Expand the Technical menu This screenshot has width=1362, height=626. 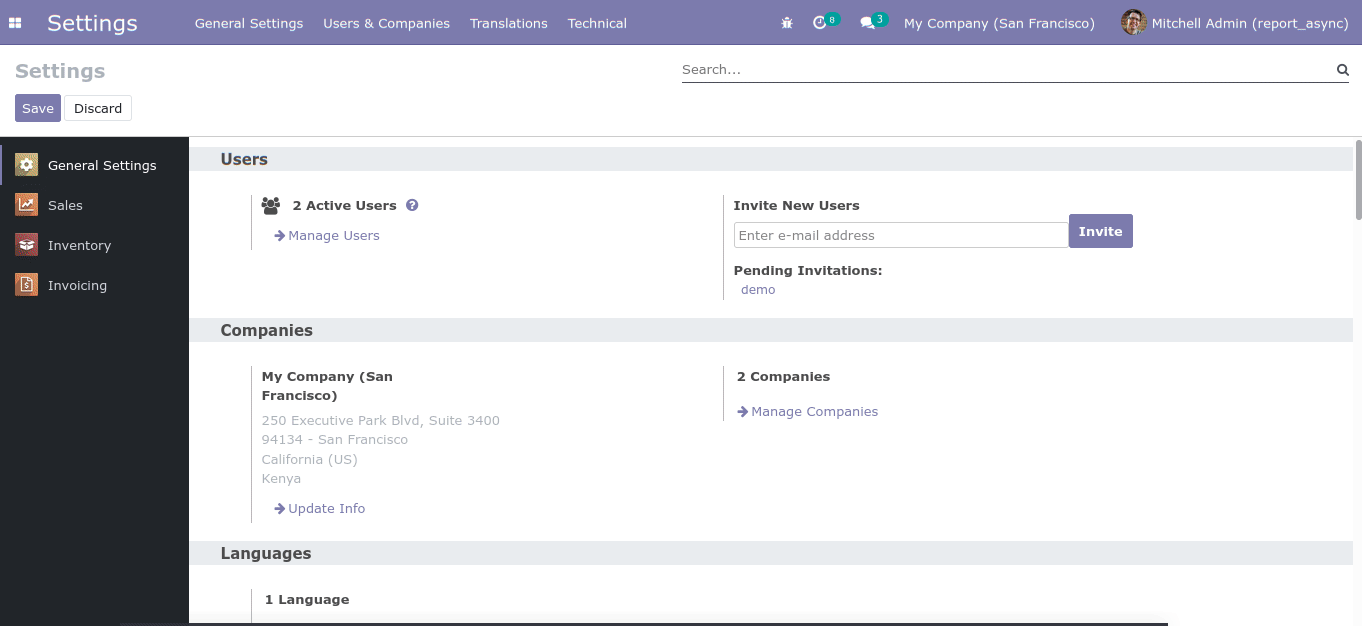tap(597, 23)
